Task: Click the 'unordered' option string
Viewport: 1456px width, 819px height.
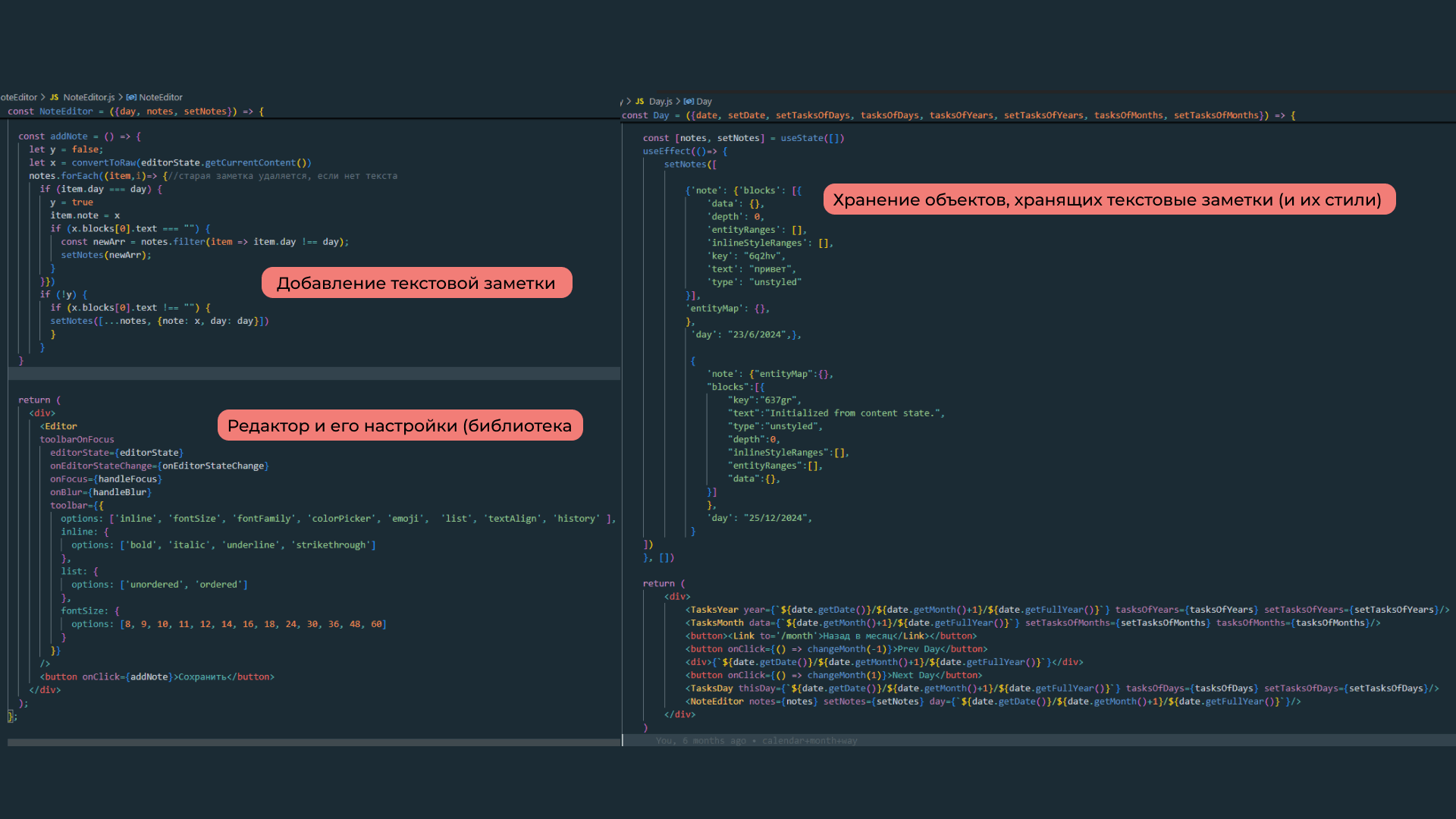Action: pyautogui.click(x=155, y=585)
